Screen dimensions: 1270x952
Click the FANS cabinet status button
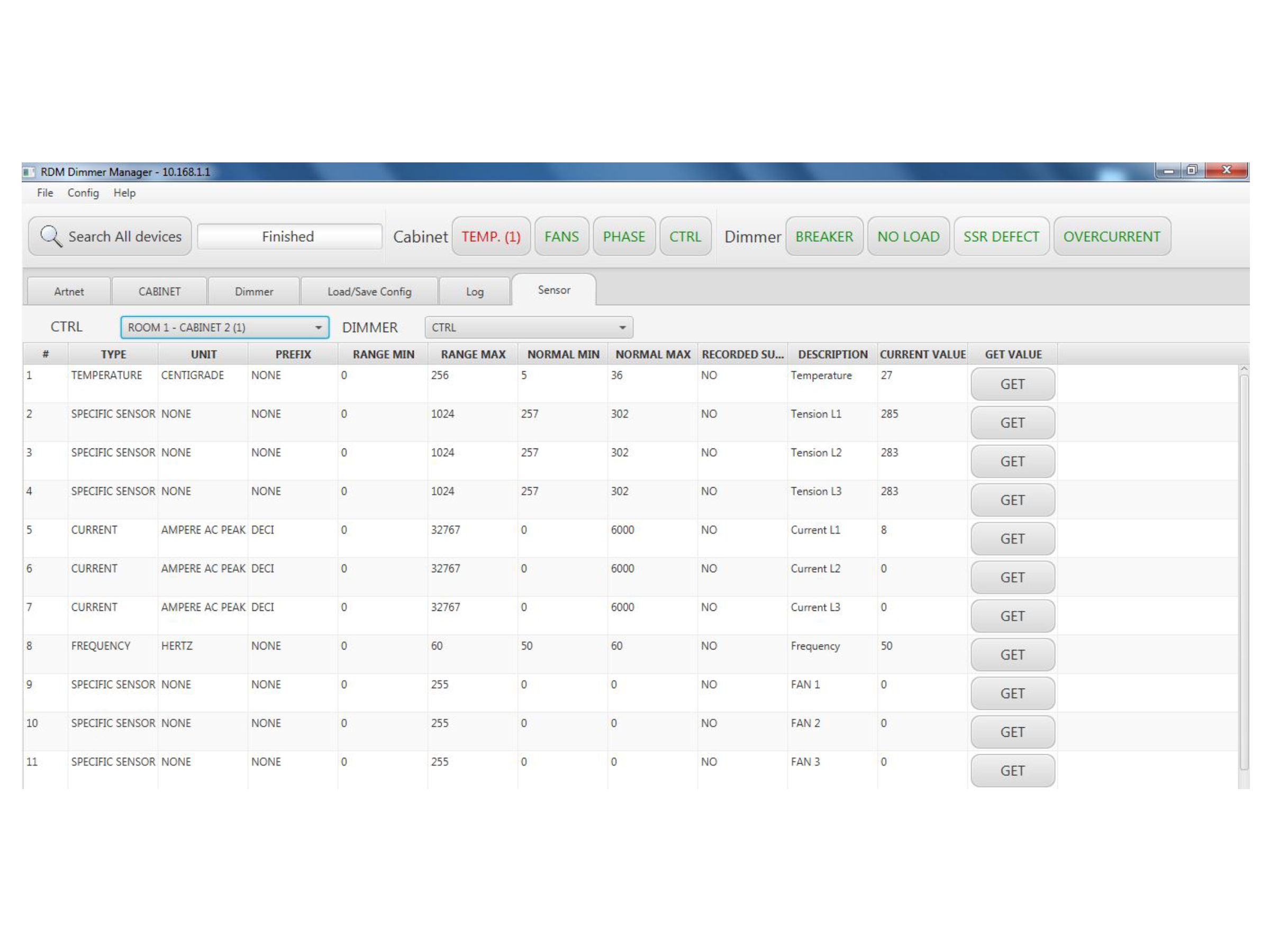pyautogui.click(x=561, y=236)
